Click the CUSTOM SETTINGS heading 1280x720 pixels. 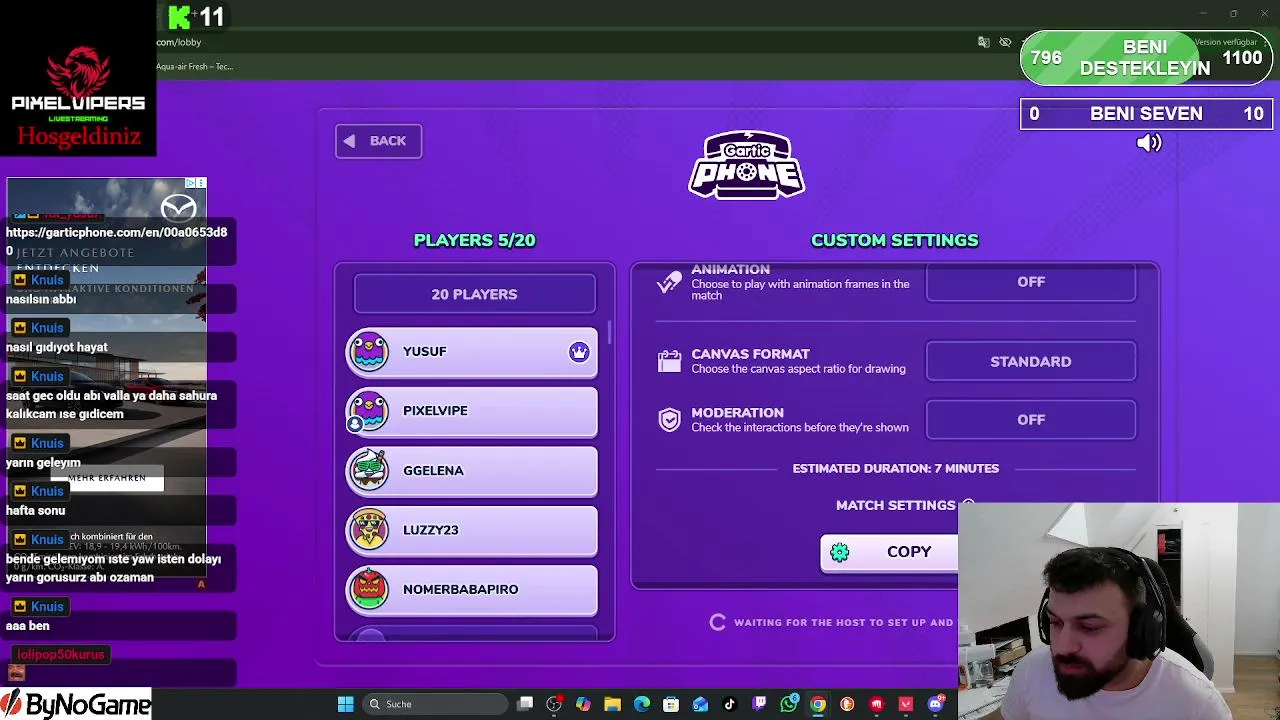coord(895,240)
